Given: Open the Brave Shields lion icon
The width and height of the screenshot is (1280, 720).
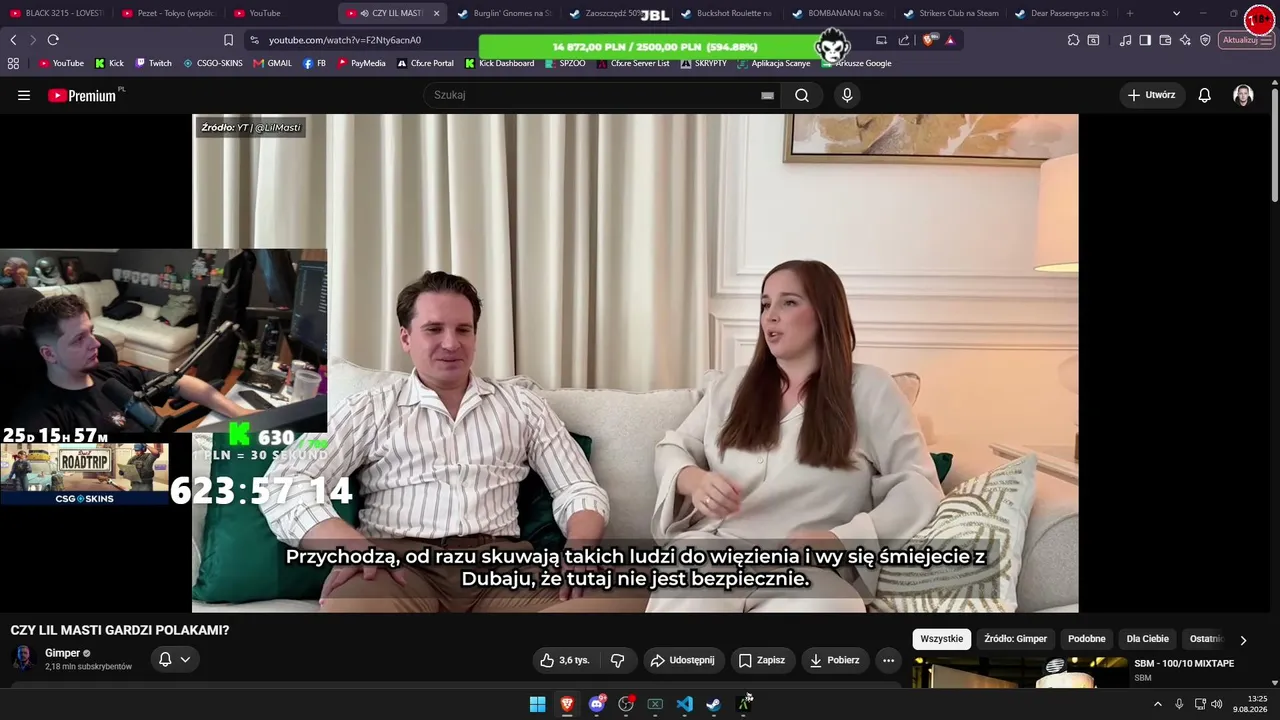Looking at the screenshot, I should [x=929, y=40].
